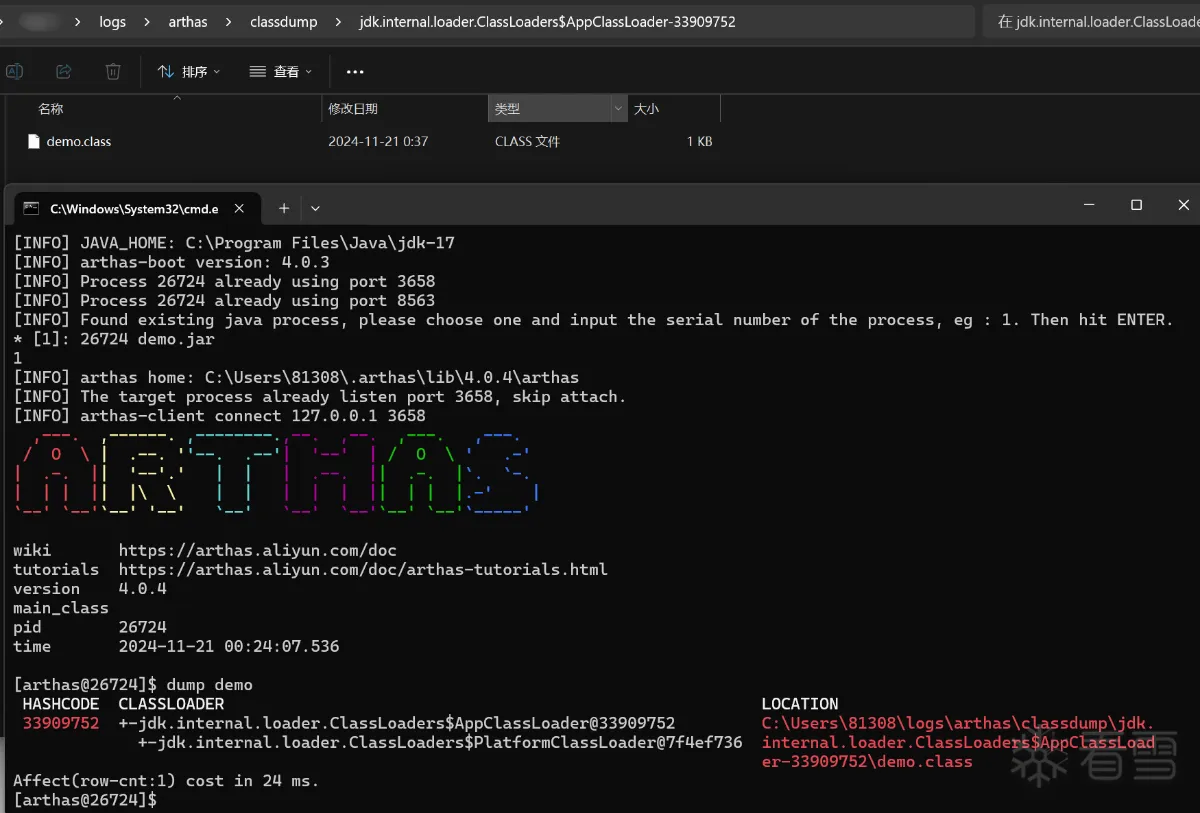
Task: Click the CLASS 文件 type cell
Action: pos(527,142)
